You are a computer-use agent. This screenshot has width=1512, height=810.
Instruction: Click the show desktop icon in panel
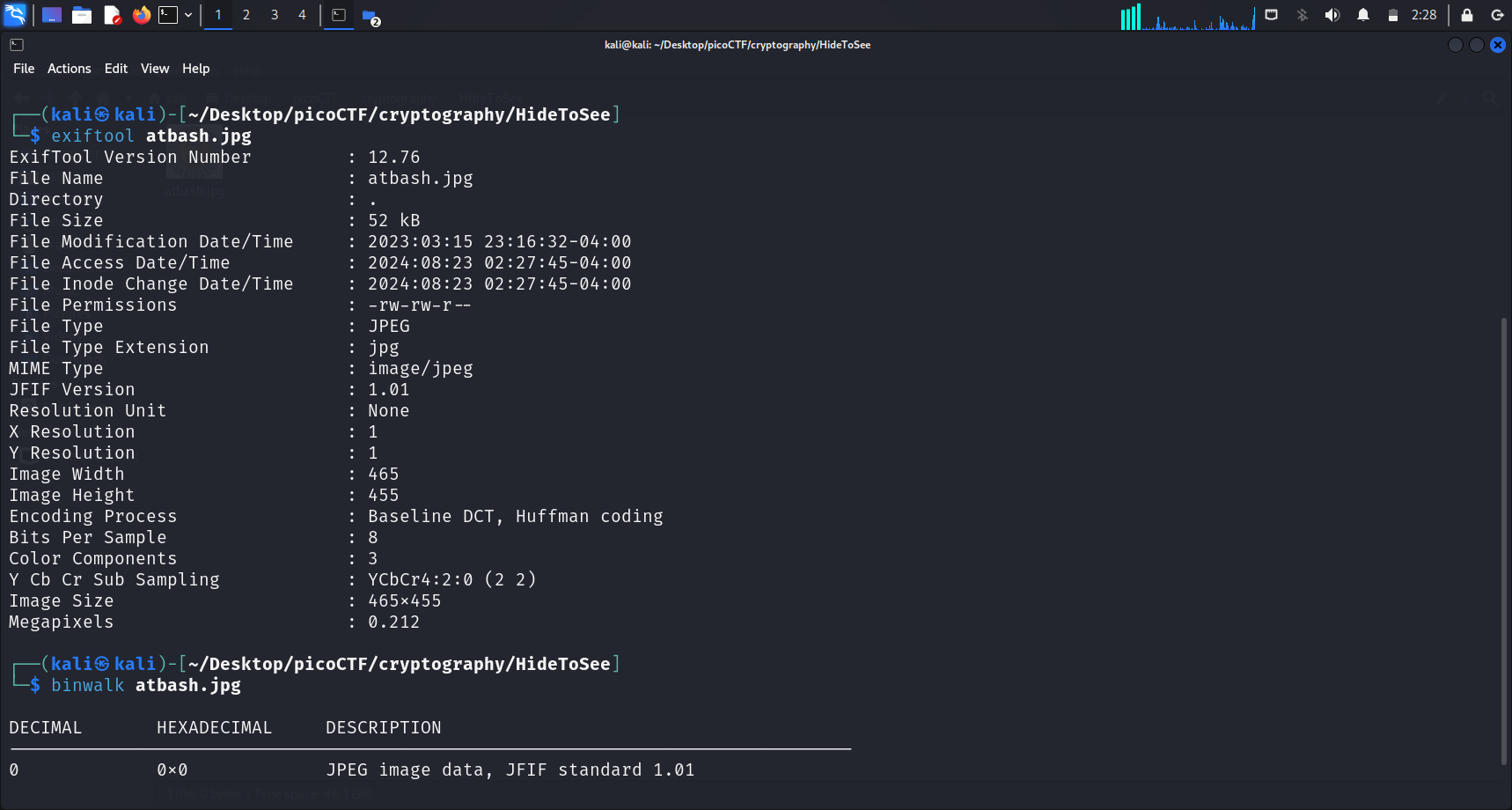[x=52, y=15]
